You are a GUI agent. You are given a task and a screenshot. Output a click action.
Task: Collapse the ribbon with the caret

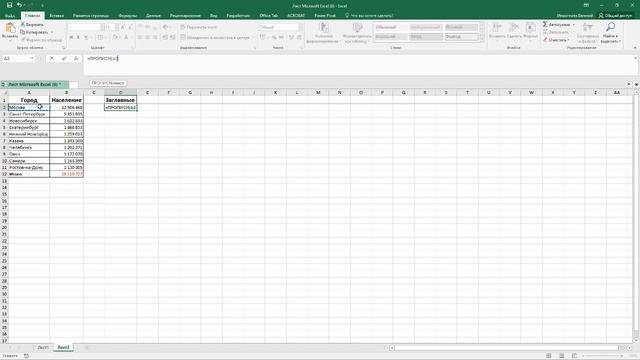(x=635, y=48)
